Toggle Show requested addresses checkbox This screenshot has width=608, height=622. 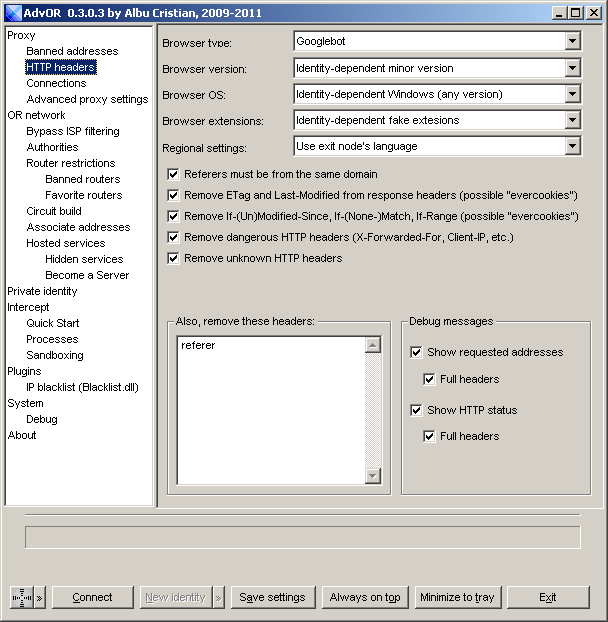[x=416, y=352]
